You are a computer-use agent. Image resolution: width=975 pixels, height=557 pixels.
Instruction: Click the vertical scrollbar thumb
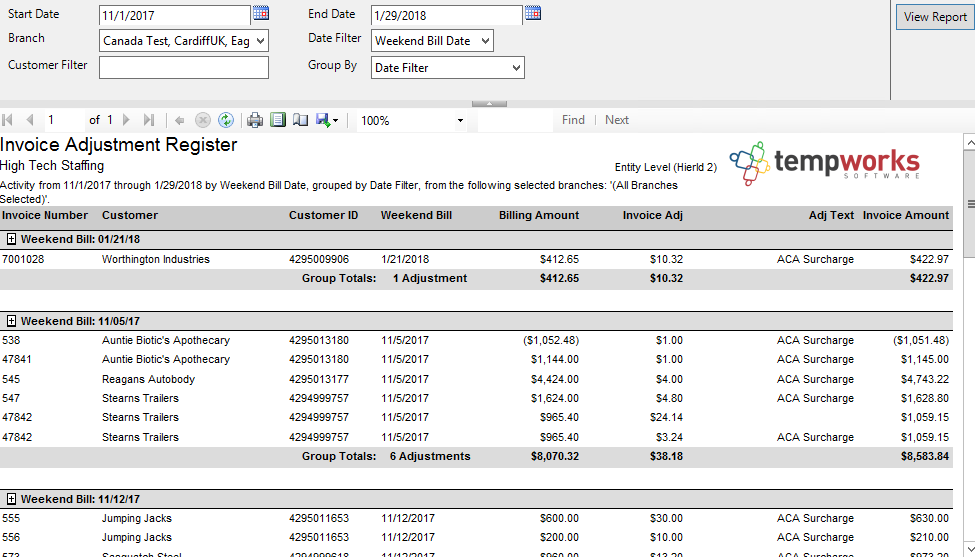969,204
